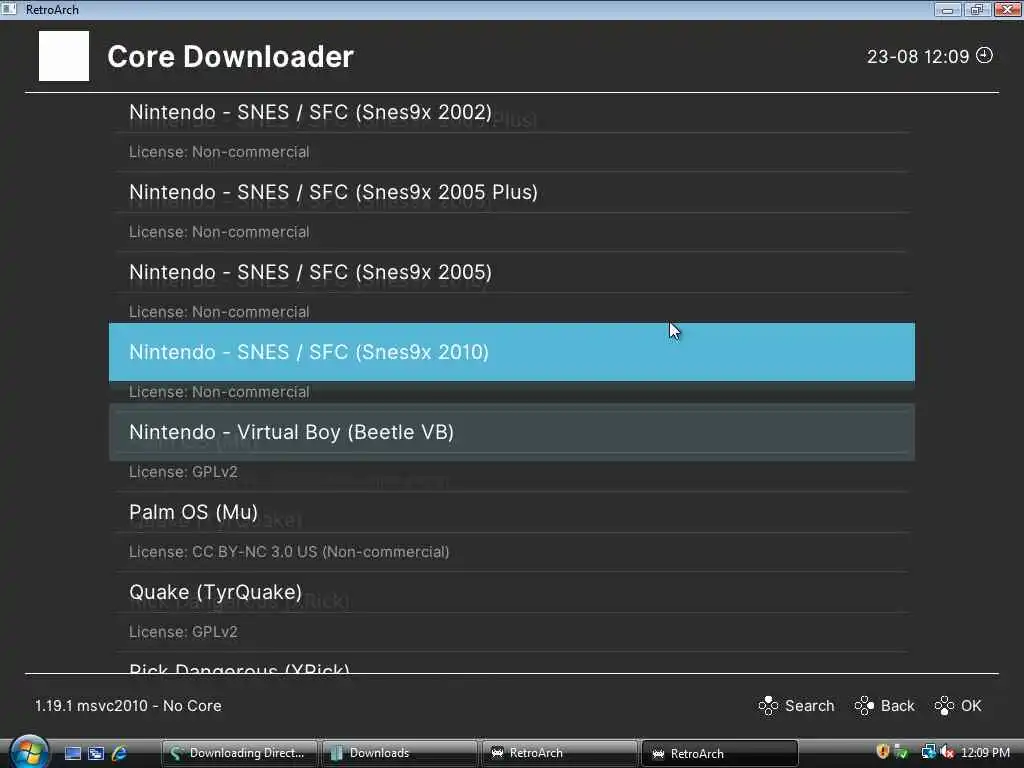This screenshot has height=768, width=1024.
Task: Close the RetroArch window
Action: click(x=1007, y=10)
